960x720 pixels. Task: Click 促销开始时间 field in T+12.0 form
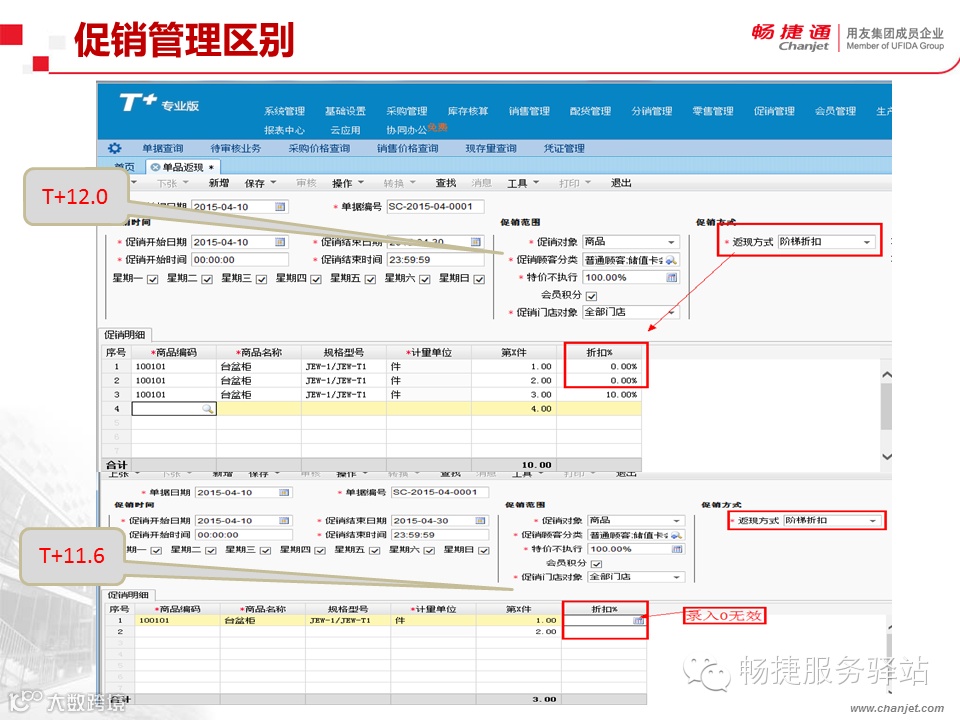click(239, 260)
